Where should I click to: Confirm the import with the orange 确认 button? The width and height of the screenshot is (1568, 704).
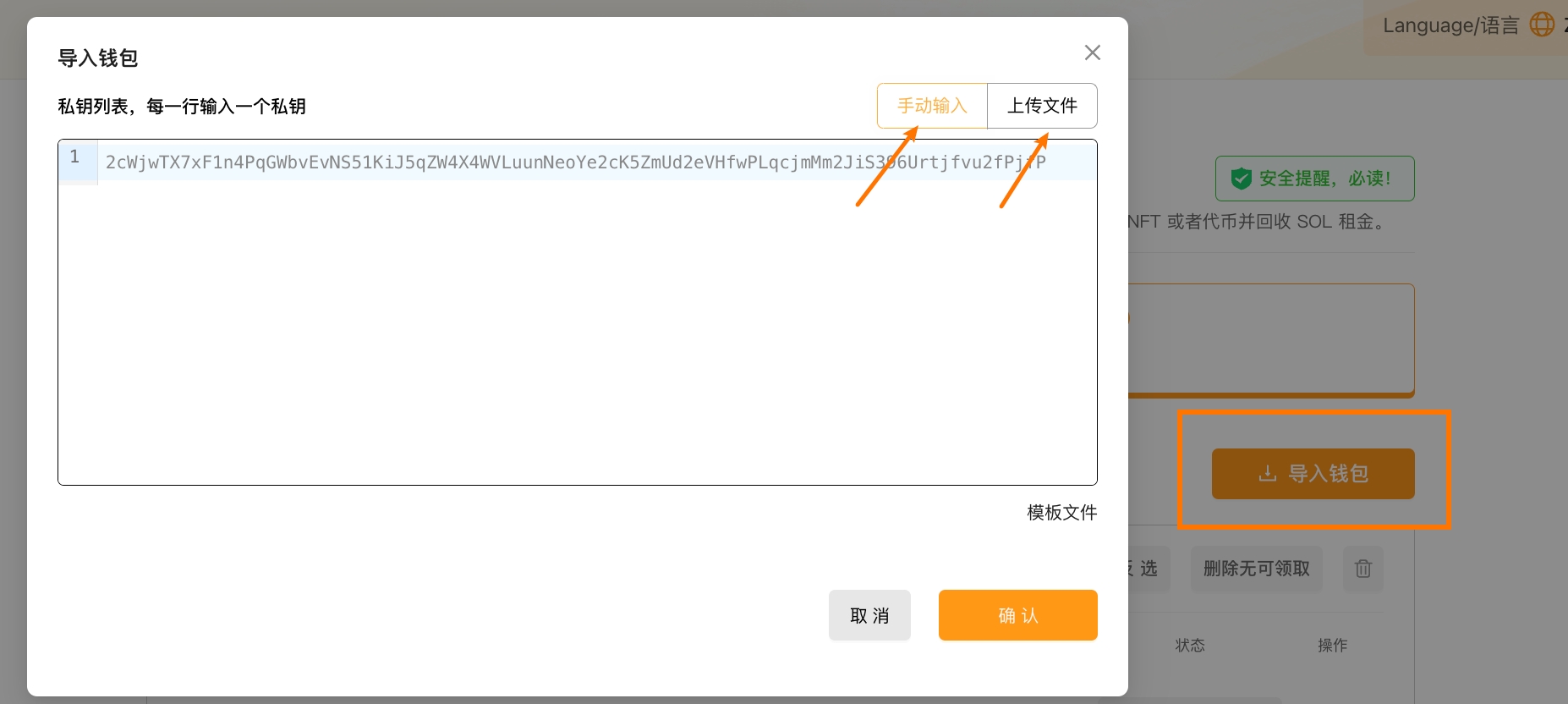tap(1017, 615)
